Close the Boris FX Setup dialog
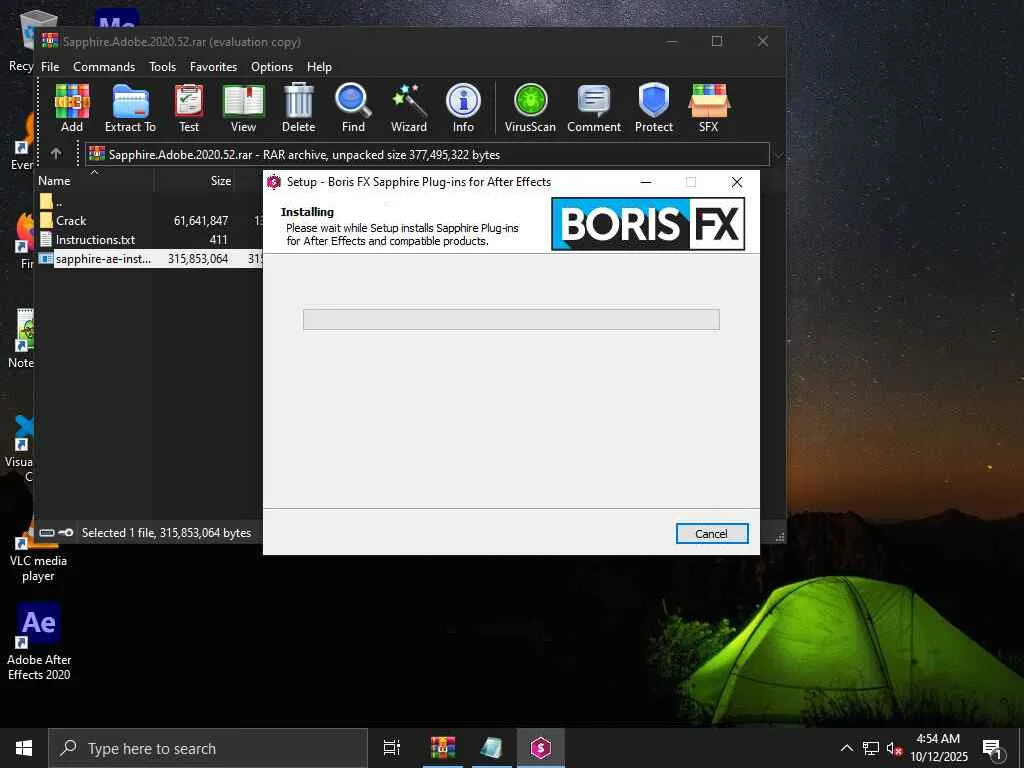The height and width of the screenshot is (768, 1024). pyautogui.click(x=737, y=182)
